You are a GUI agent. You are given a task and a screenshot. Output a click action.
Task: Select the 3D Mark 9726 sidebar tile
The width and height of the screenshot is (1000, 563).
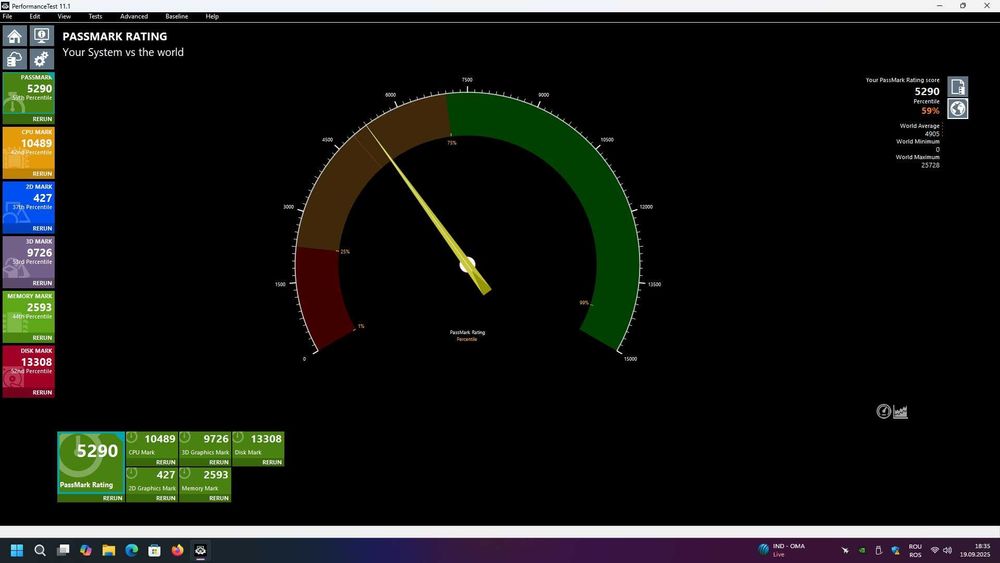29,258
